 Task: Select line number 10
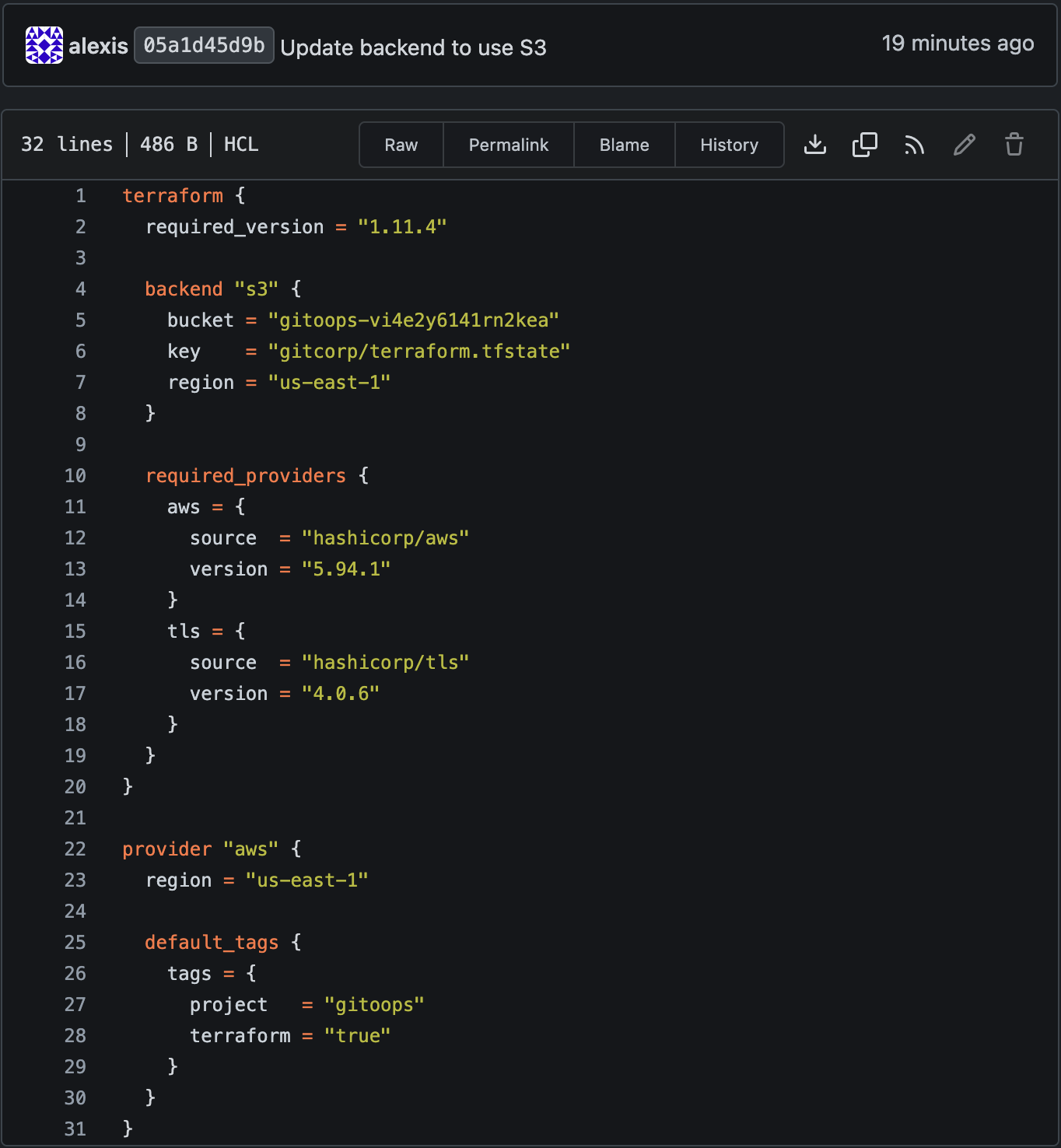(x=75, y=476)
